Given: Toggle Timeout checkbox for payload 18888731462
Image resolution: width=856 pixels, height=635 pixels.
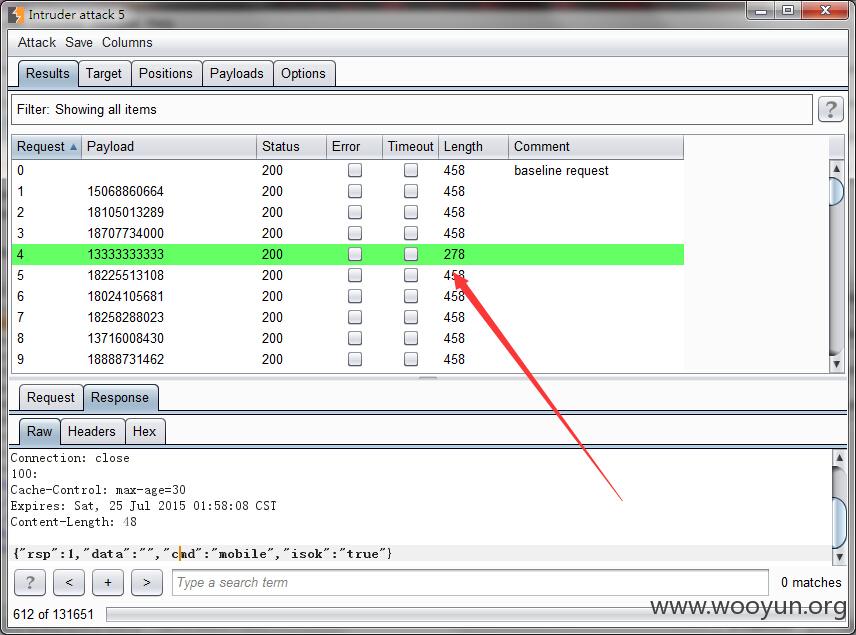Looking at the screenshot, I should click(x=411, y=359).
